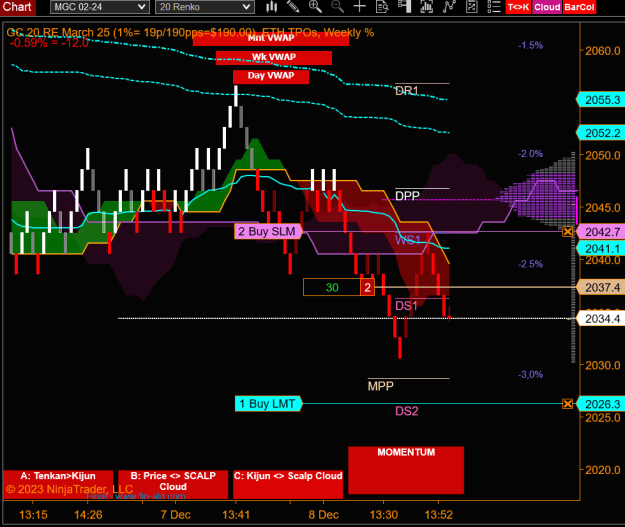Click the 2037.4 position price marker

coord(600,287)
